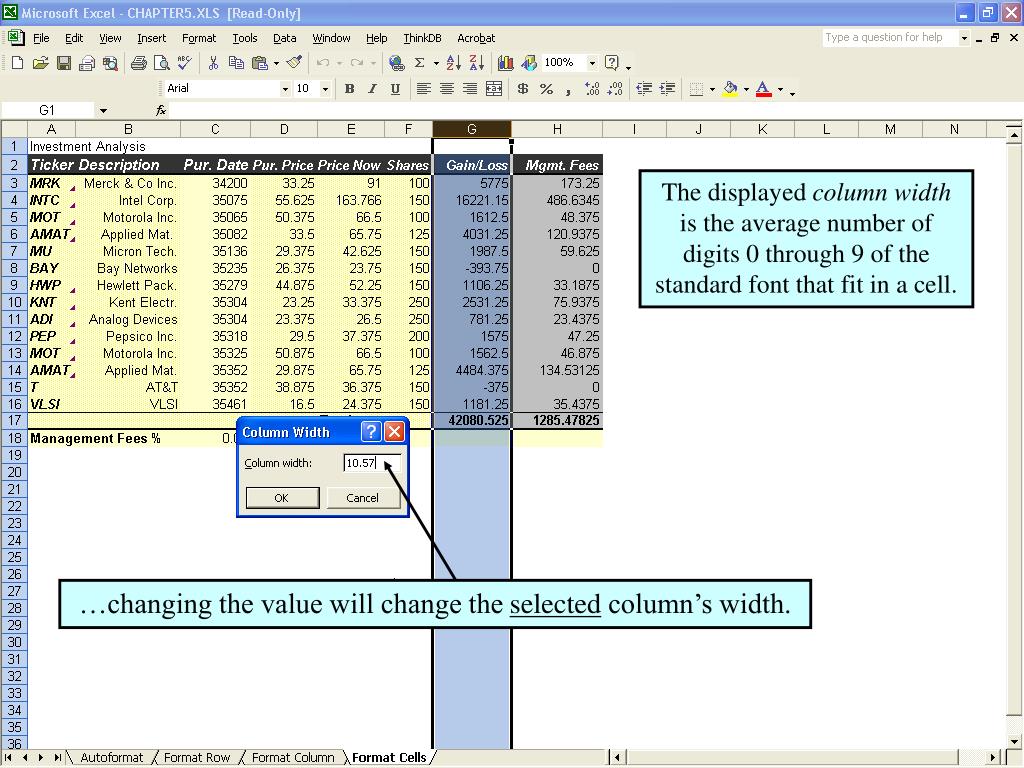Open the 100% zoom dropdown
The height and width of the screenshot is (768, 1024).
pyautogui.click(x=592, y=63)
